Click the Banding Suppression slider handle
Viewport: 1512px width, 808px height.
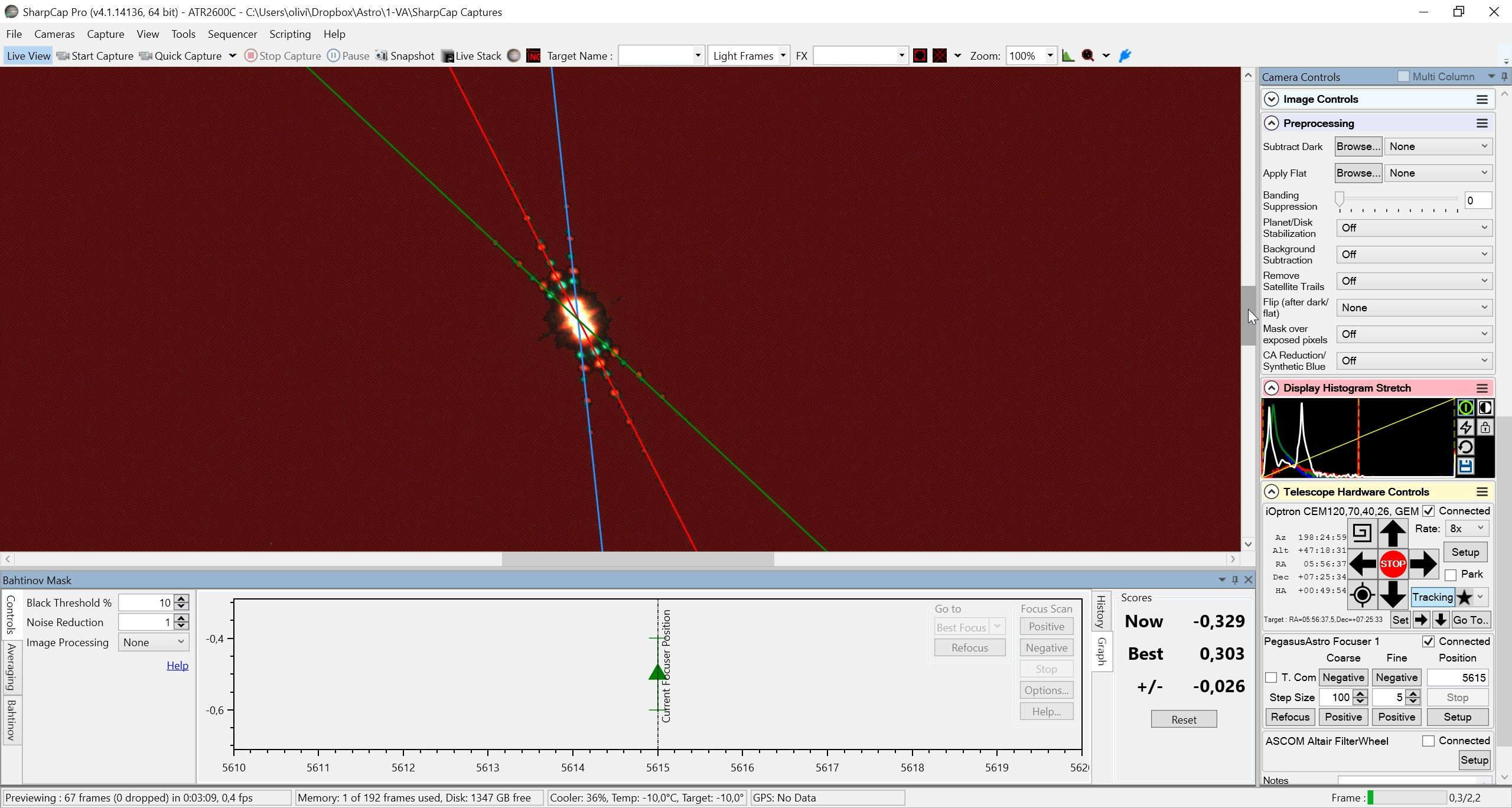1340,199
